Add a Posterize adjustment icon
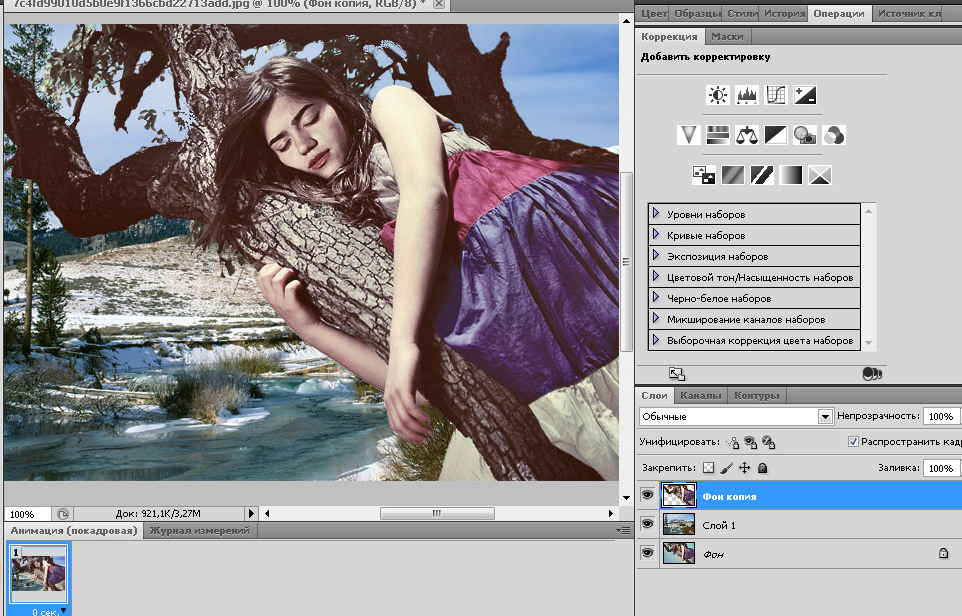 [733, 175]
